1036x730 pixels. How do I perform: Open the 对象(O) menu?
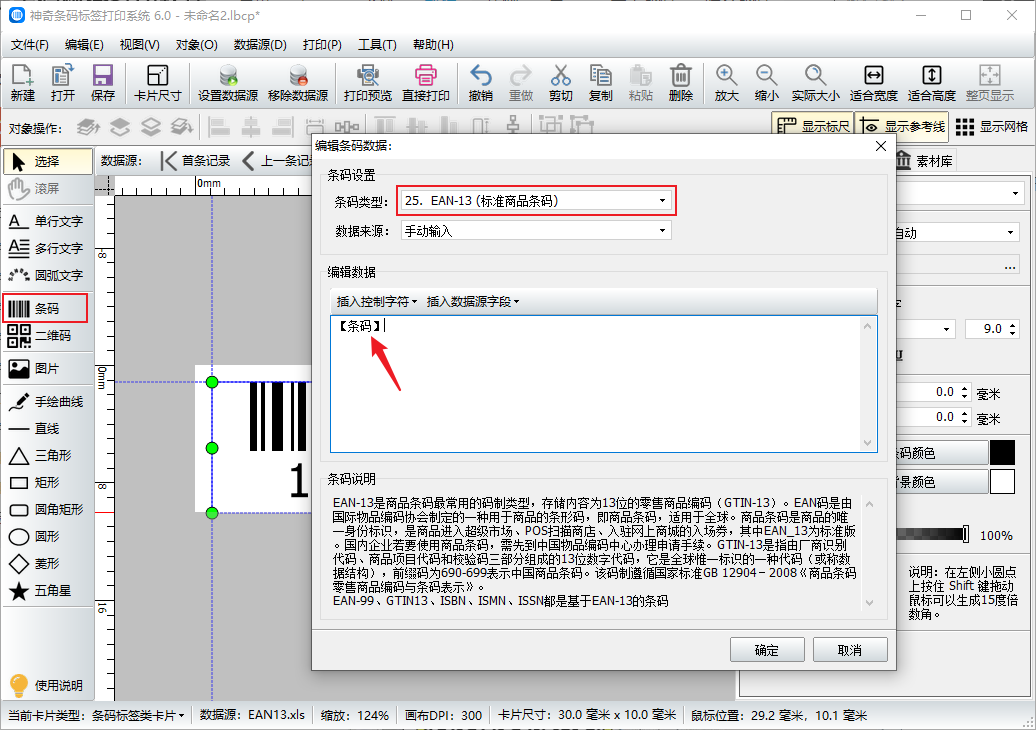196,44
